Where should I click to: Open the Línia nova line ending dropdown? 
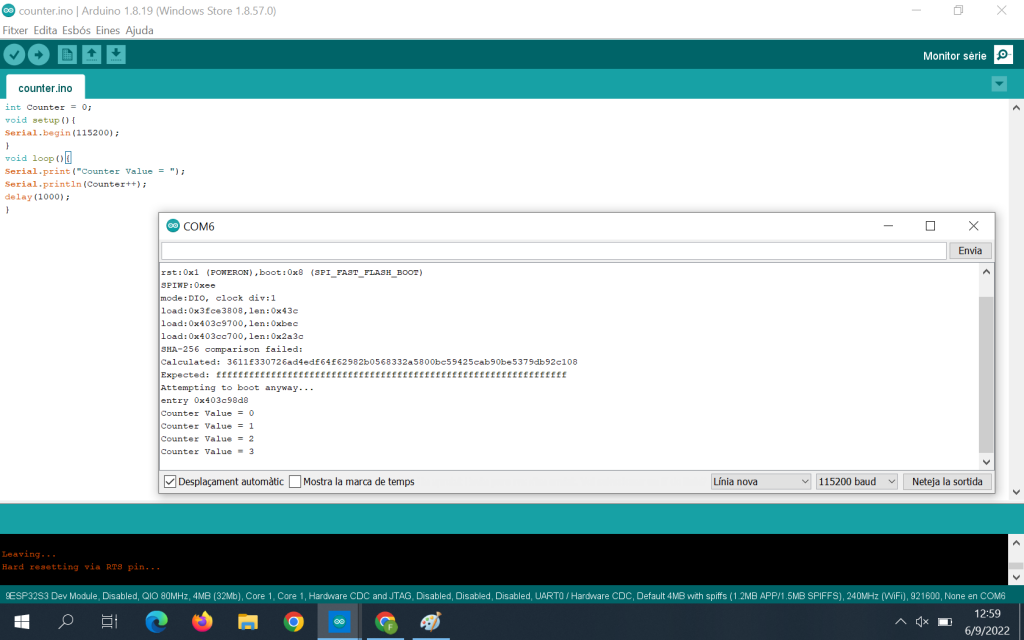pos(760,482)
